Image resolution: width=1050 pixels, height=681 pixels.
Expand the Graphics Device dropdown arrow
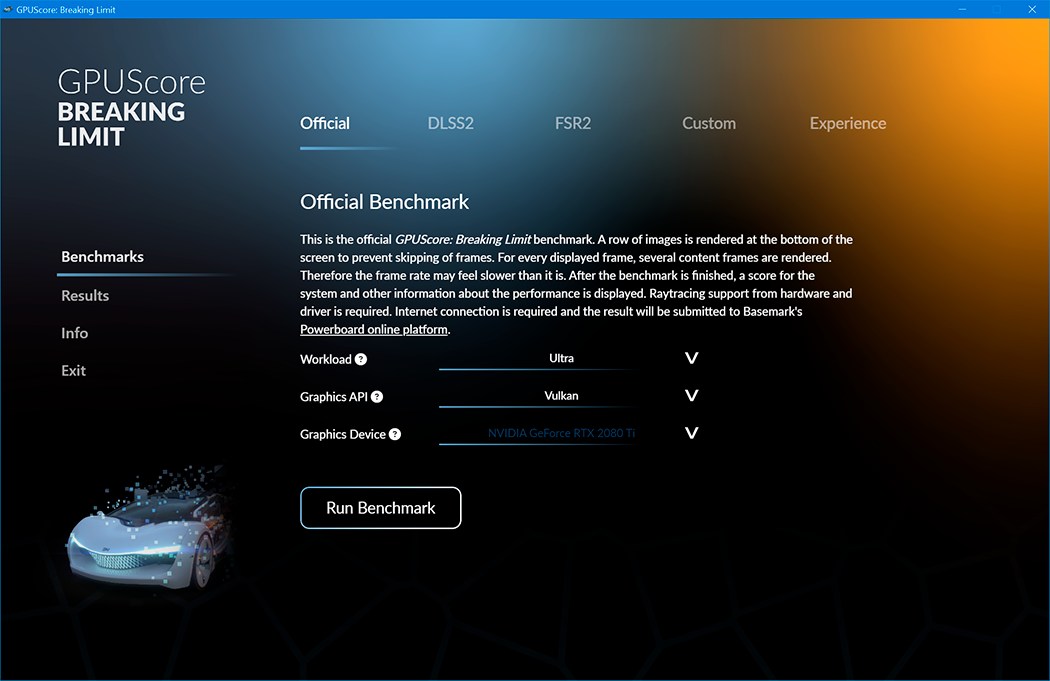point(692,433)
